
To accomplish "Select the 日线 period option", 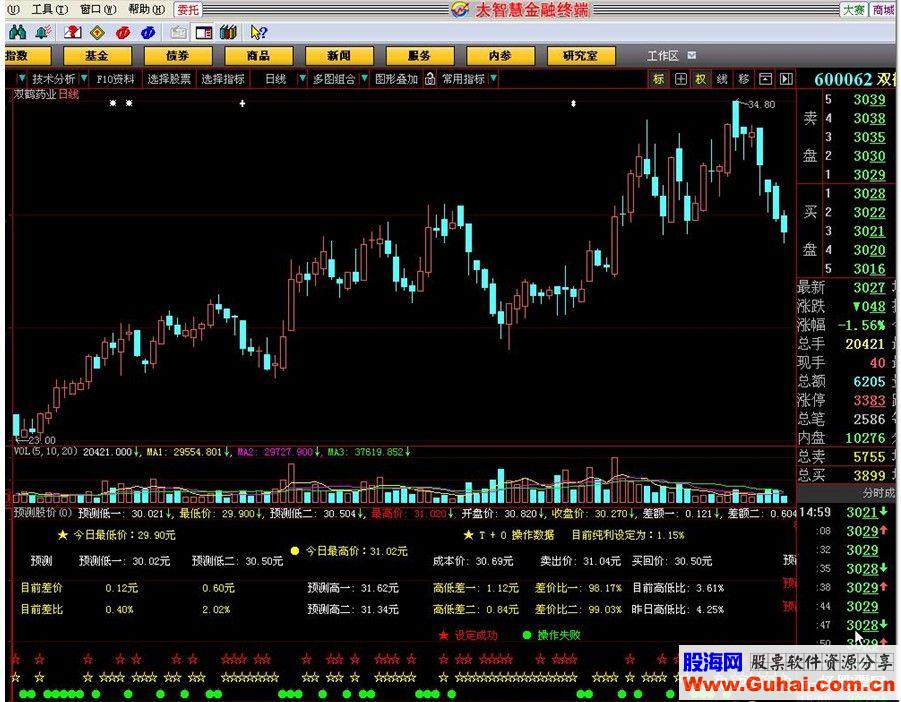I will click(276, 79).
